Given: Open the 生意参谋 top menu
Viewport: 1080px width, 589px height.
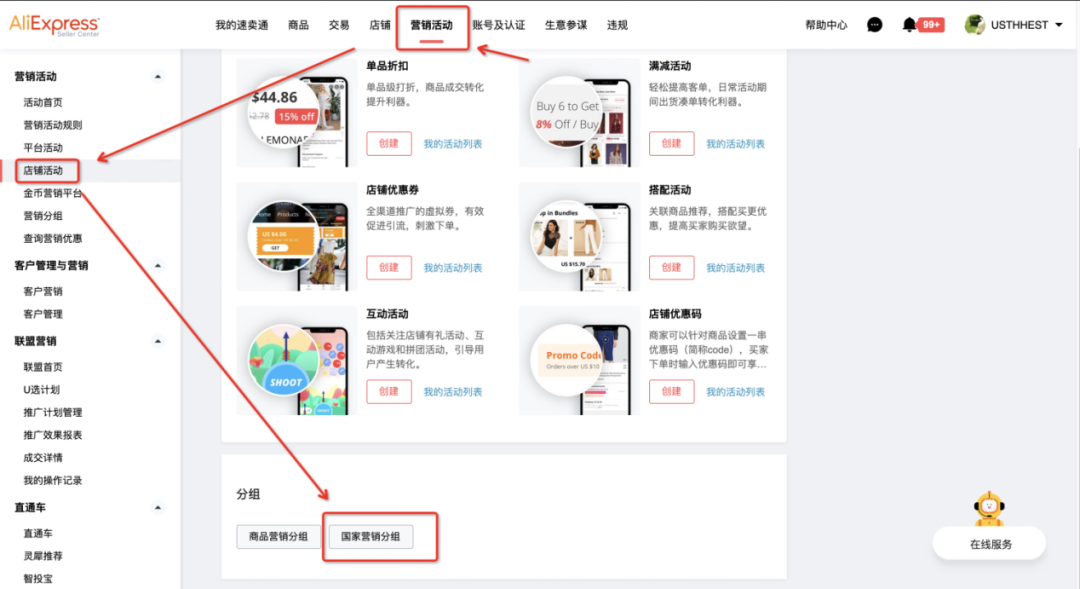Looking at the screenshot, I should (566, 25).
